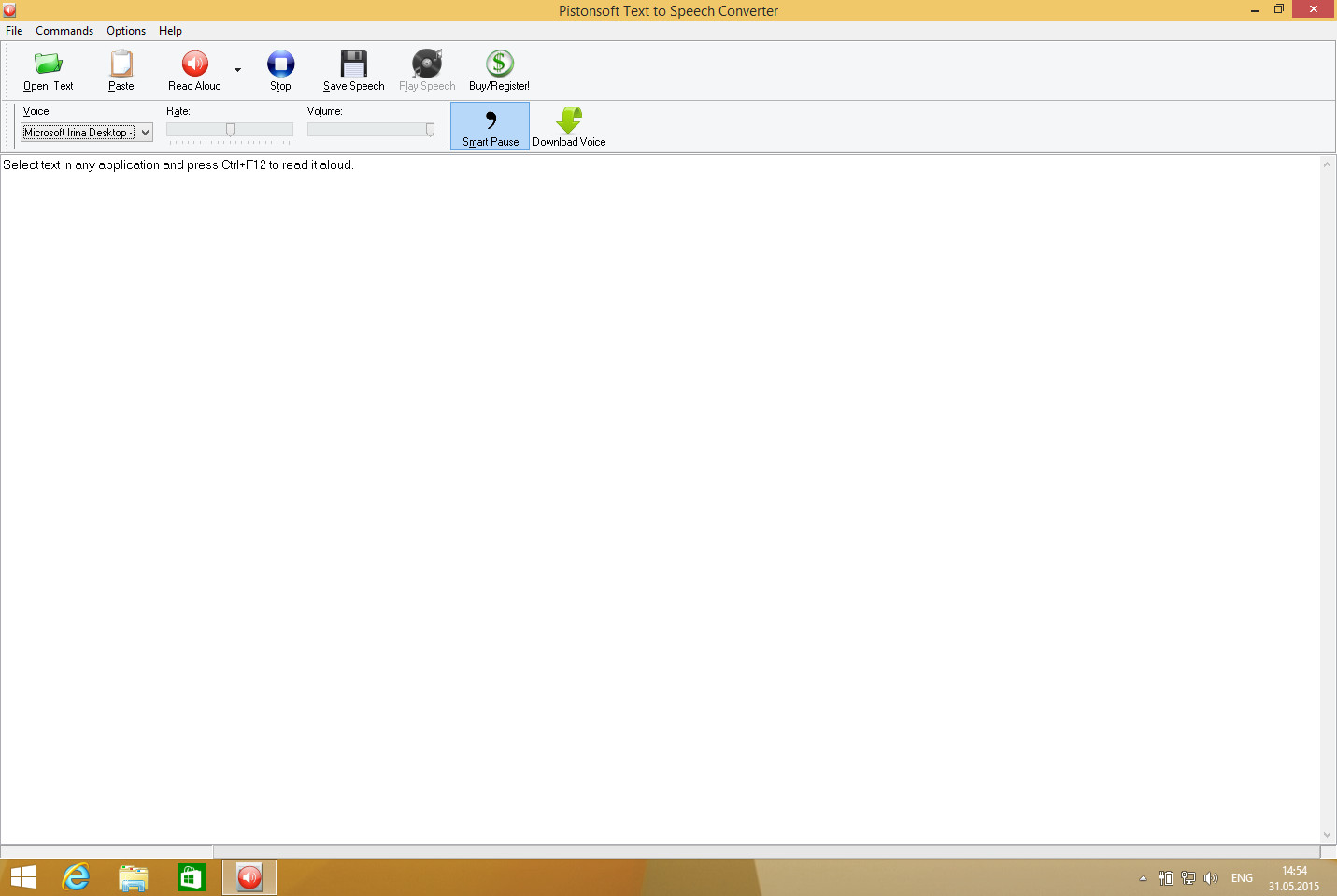Launch Internet Explorer from the taskbar
This screenshot has height=896, width=1337.
point(76,877)
